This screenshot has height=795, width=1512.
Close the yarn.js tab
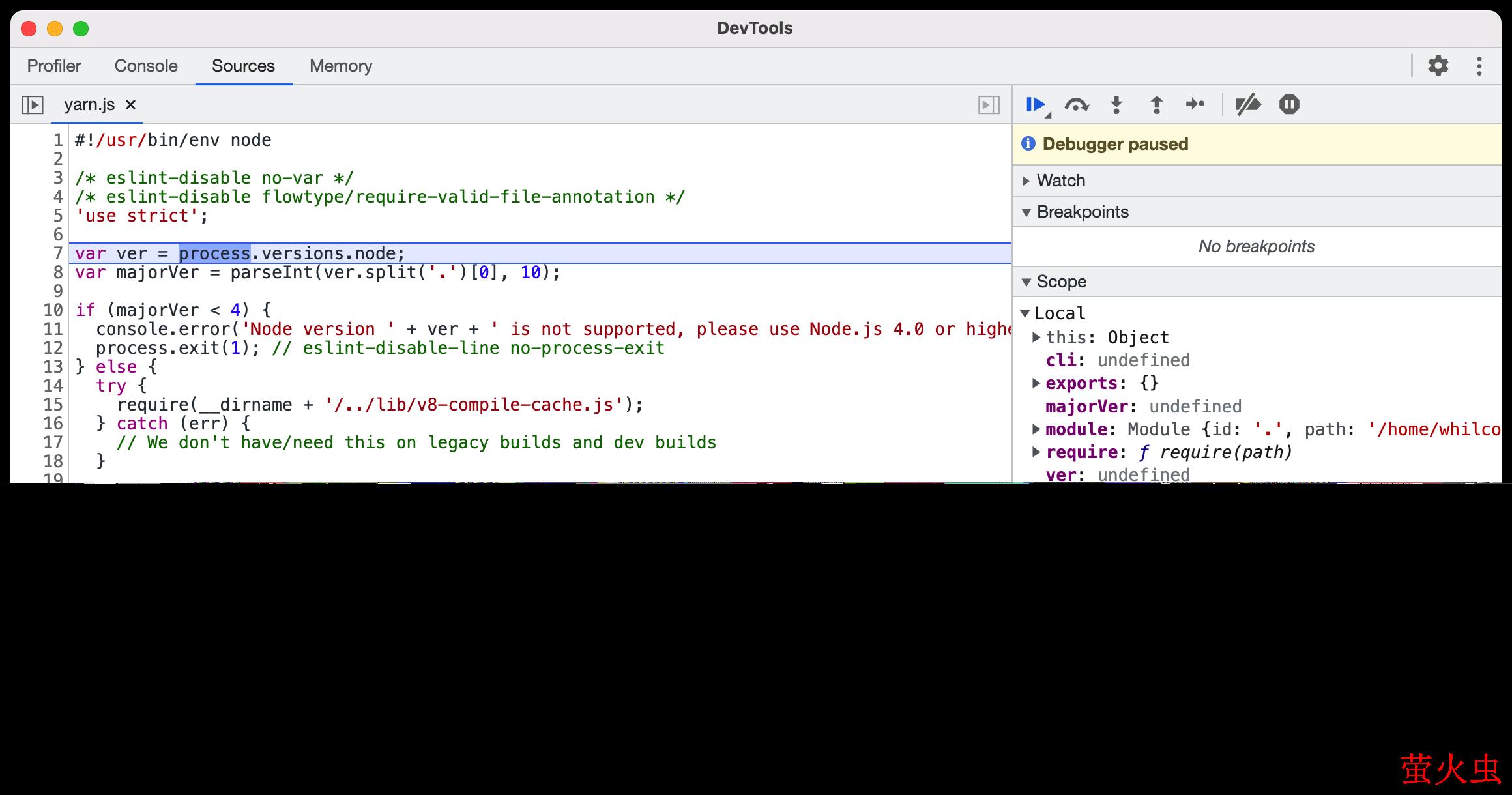tap(130, 105)
